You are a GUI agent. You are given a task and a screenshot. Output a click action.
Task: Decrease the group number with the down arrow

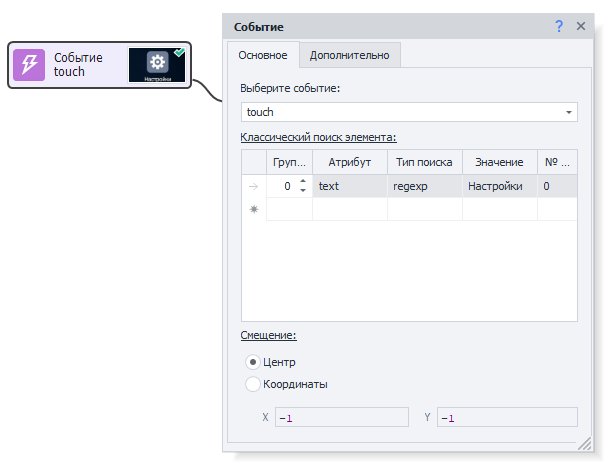[303, 191]
